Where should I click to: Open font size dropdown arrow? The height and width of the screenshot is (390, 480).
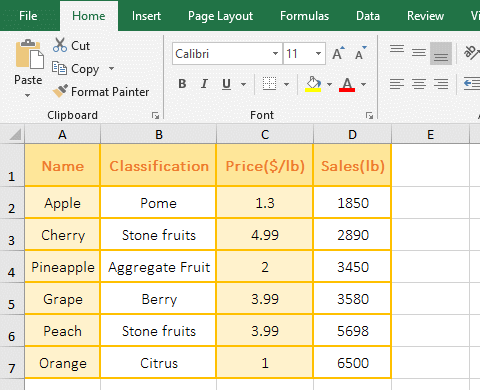coord(318,54)
